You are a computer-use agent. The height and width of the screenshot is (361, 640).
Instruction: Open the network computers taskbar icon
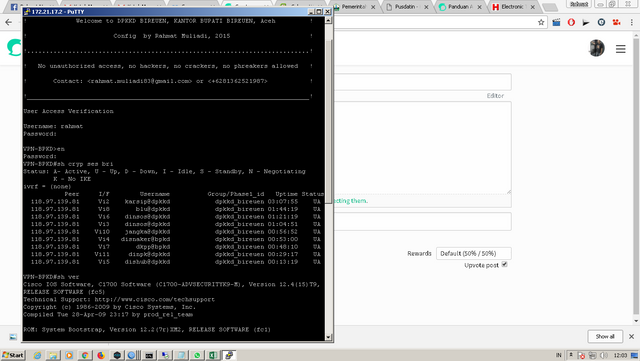[x=165, y=355]
